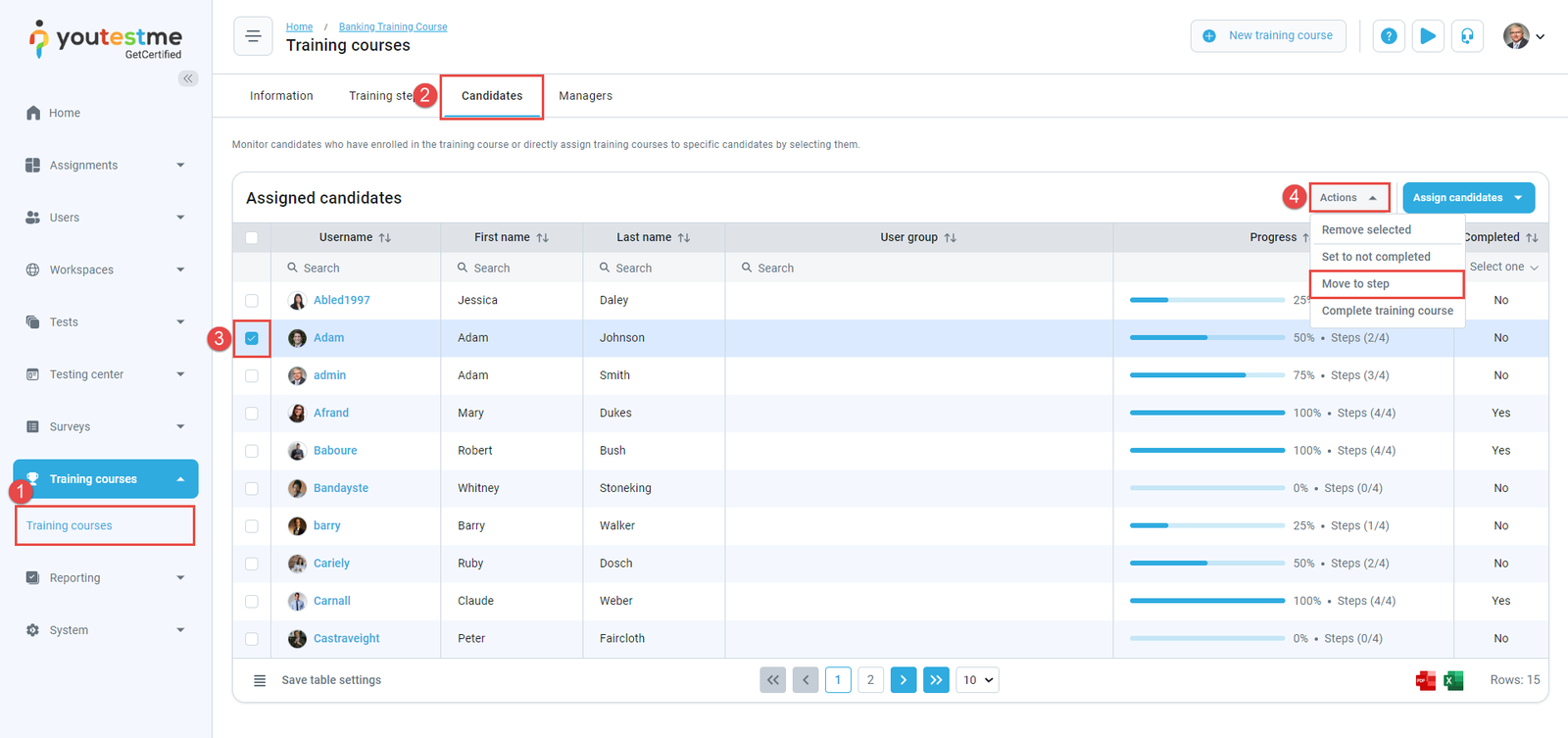Toggle the select-all checkbox in table header

coord(252,237)
